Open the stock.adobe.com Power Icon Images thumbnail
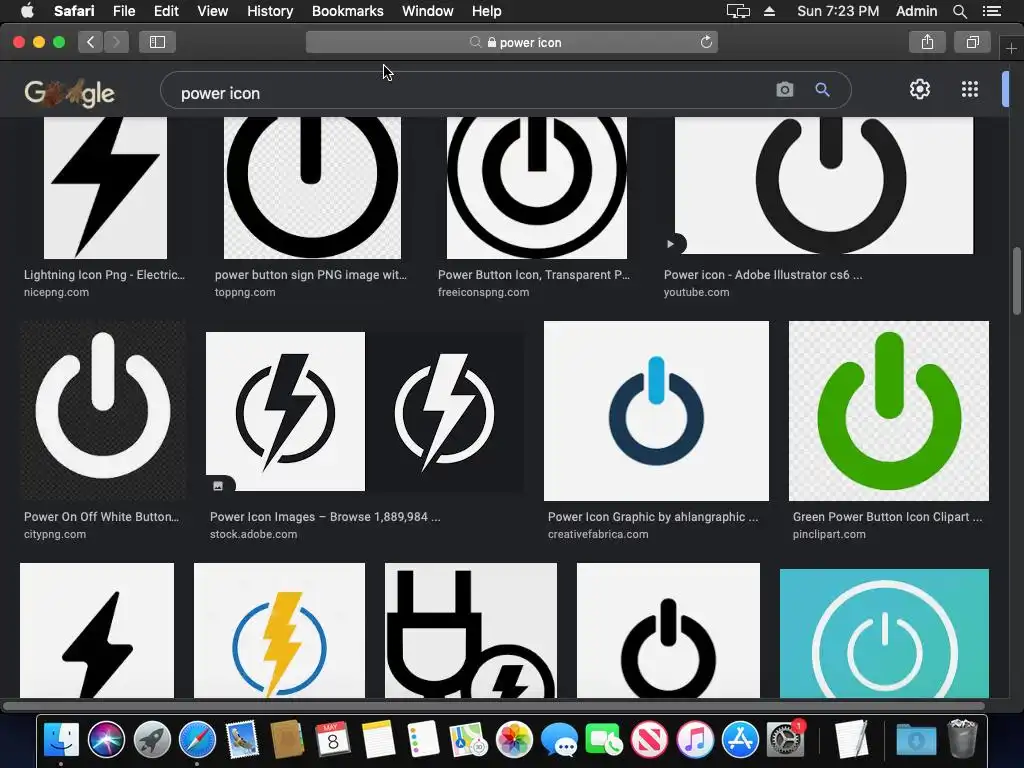This screenshot has width=1024, height=768. pos(364,411)
